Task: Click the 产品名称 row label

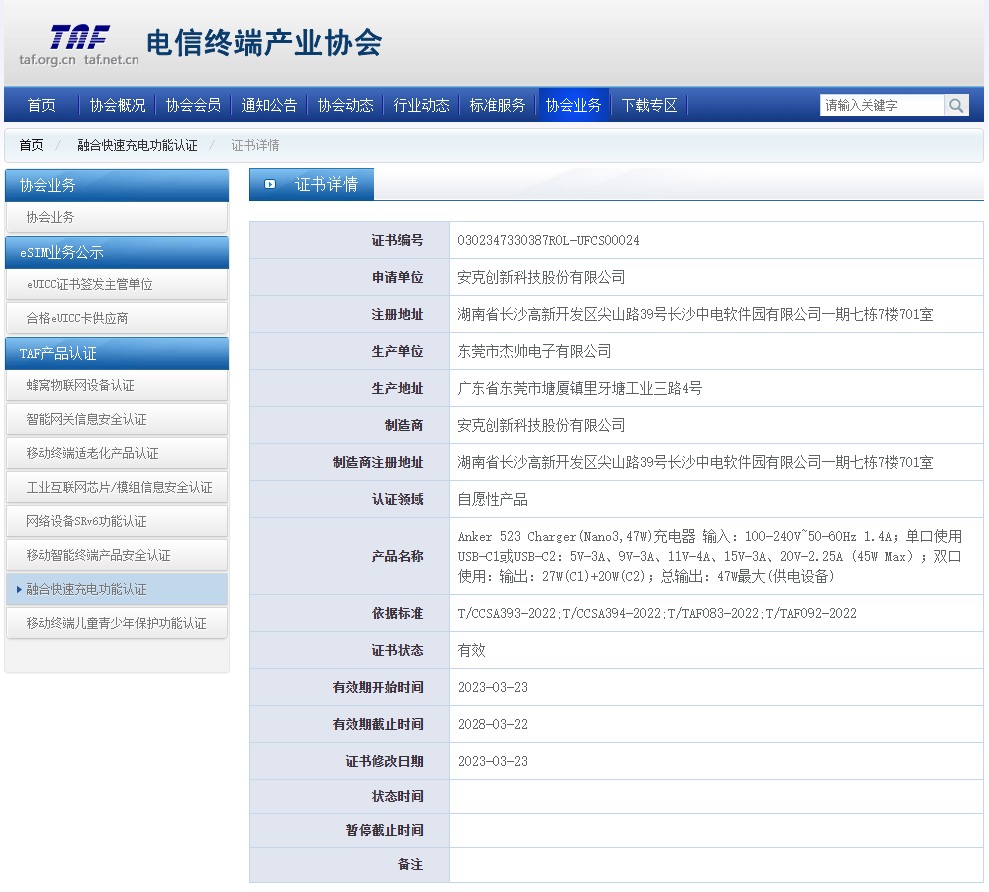Action: point(397,556)
